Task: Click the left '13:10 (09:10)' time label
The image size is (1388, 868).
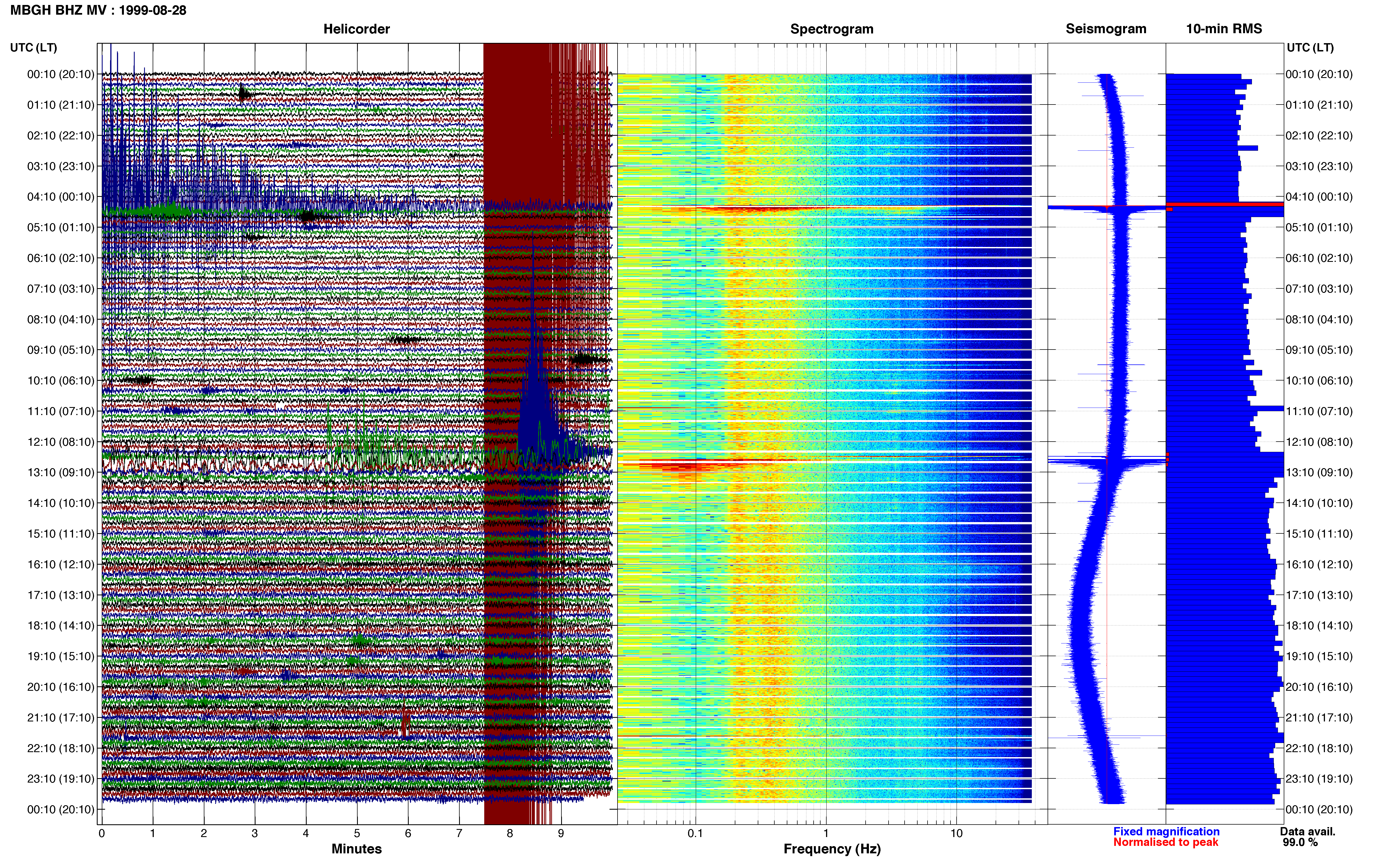Action: [61, 473]
